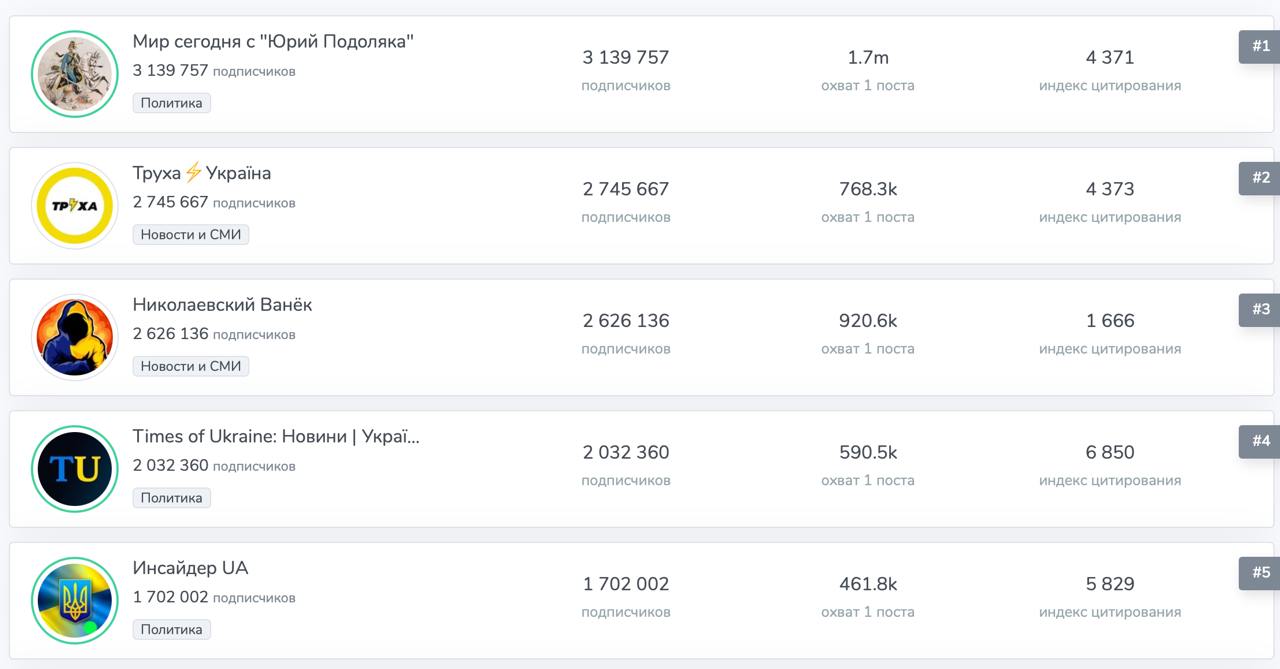Image resolution: width=1280 pixels, height=669 pixels.
Task: Click the #1 rank badge
Action: click(1260, 46)
